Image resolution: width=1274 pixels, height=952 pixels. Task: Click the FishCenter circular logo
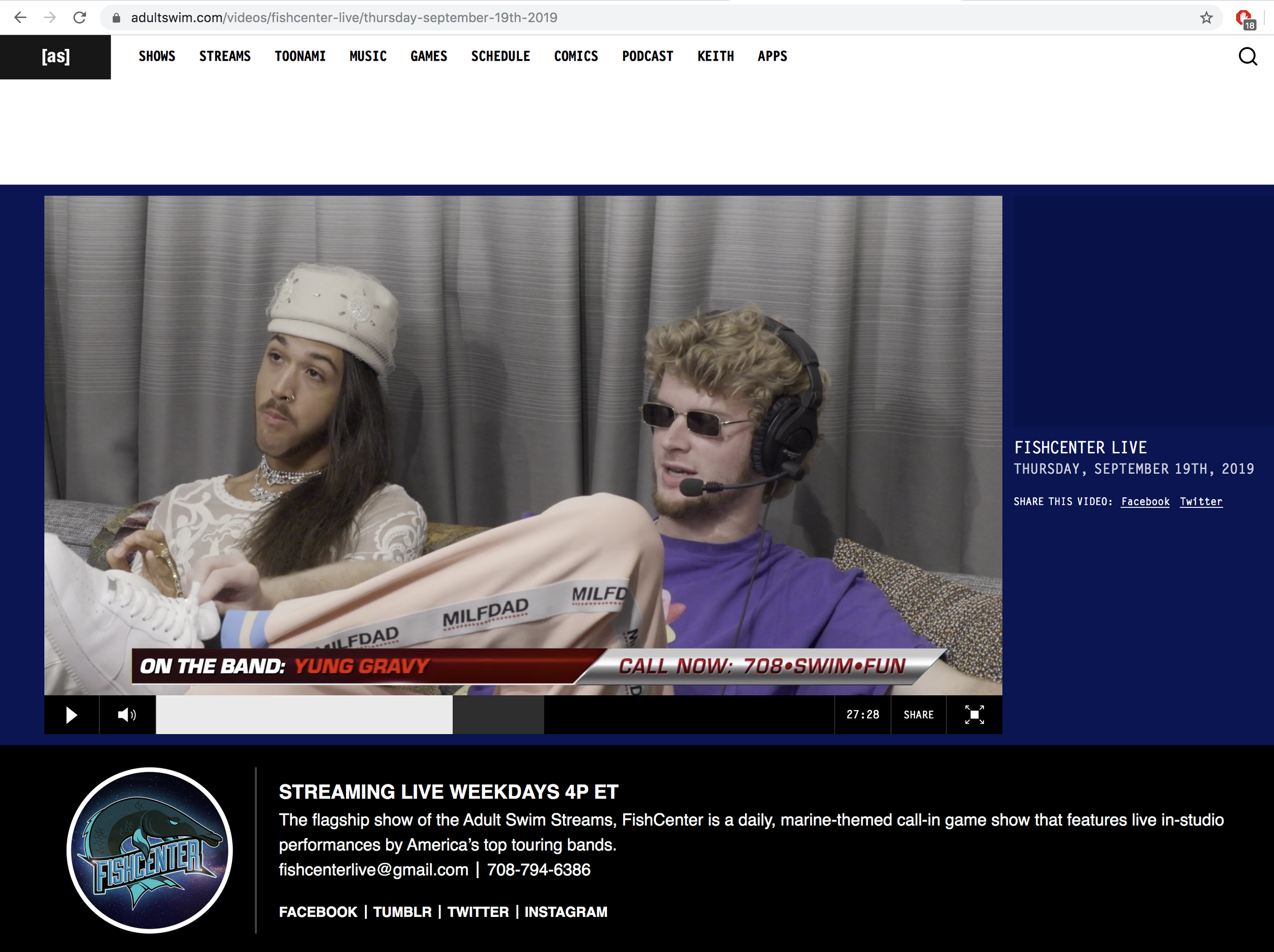tap(150, 850)
